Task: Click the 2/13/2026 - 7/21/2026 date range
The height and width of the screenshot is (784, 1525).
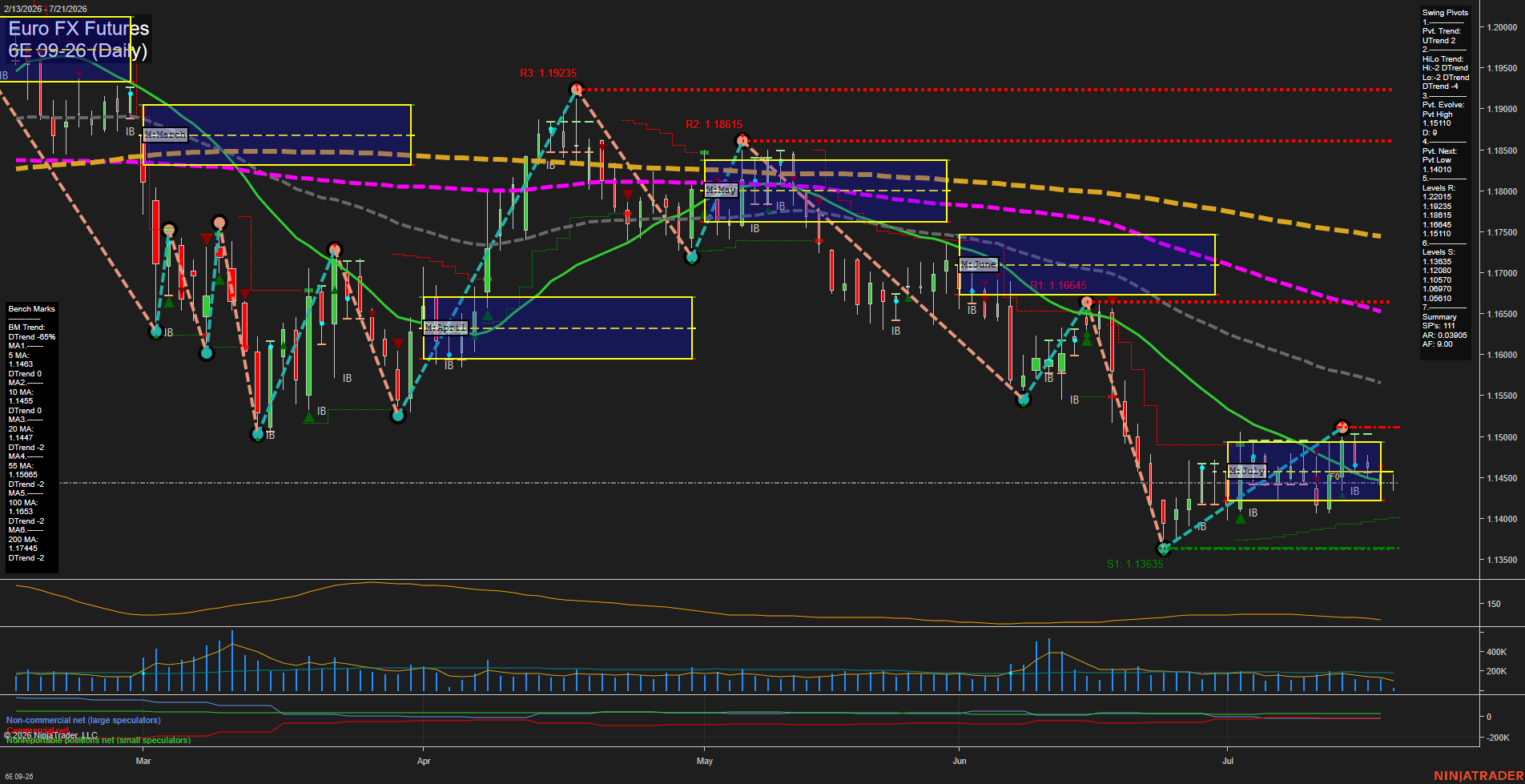Action: pyautogui.click(x=44, y=9)
